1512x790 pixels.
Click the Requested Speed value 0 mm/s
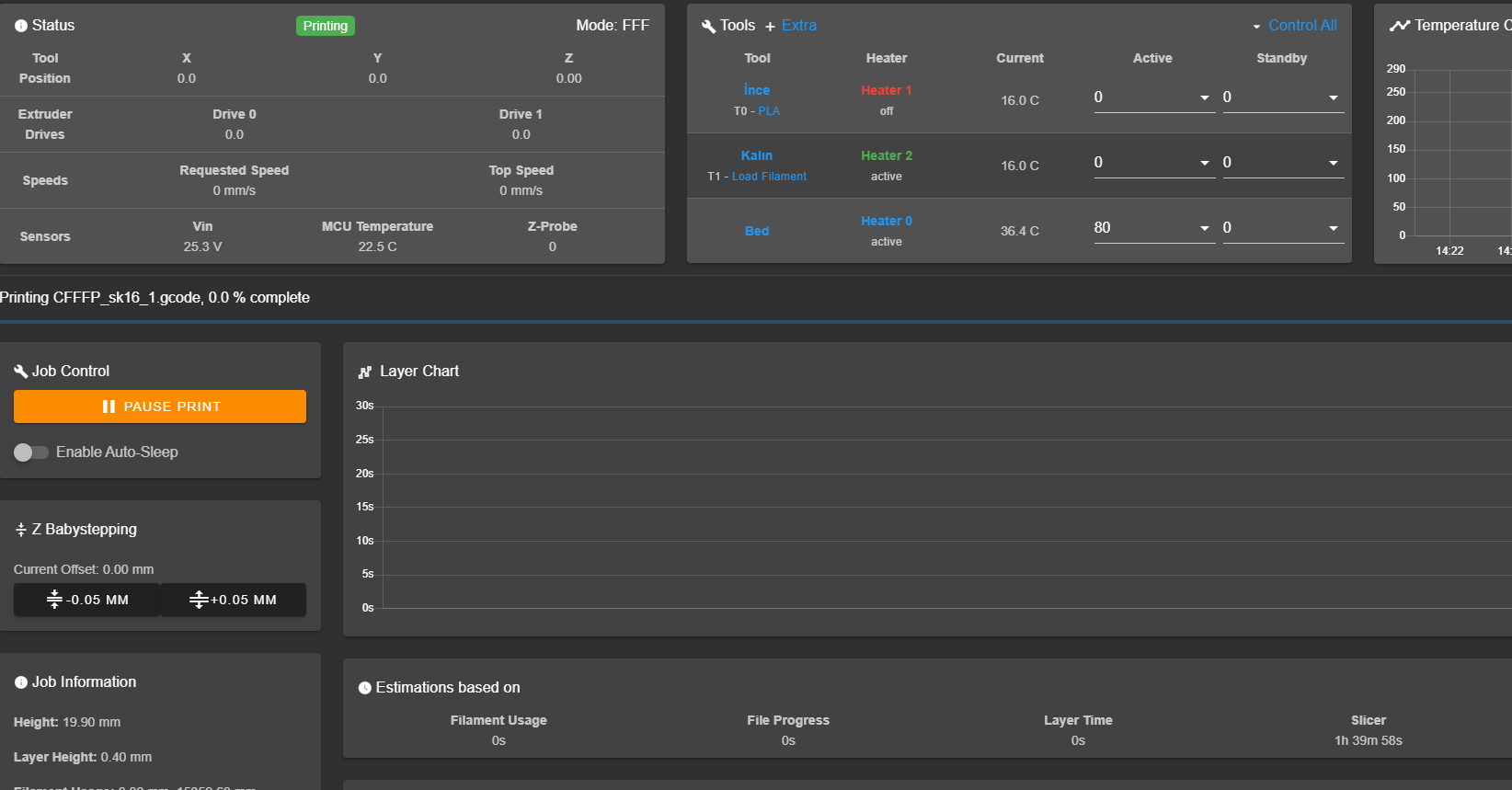click(235, 190)
